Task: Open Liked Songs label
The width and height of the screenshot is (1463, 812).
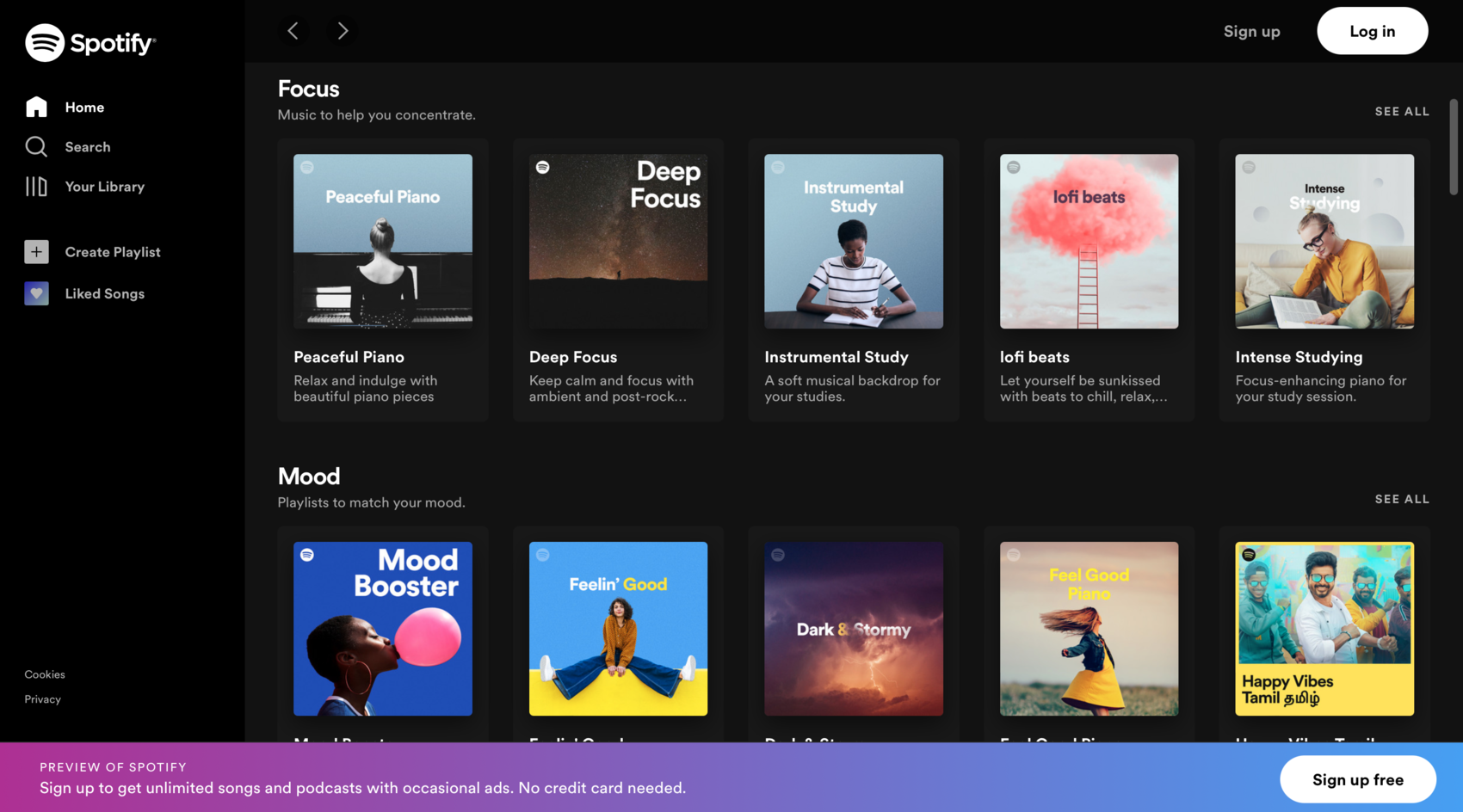Action: [x=105, y=293]
